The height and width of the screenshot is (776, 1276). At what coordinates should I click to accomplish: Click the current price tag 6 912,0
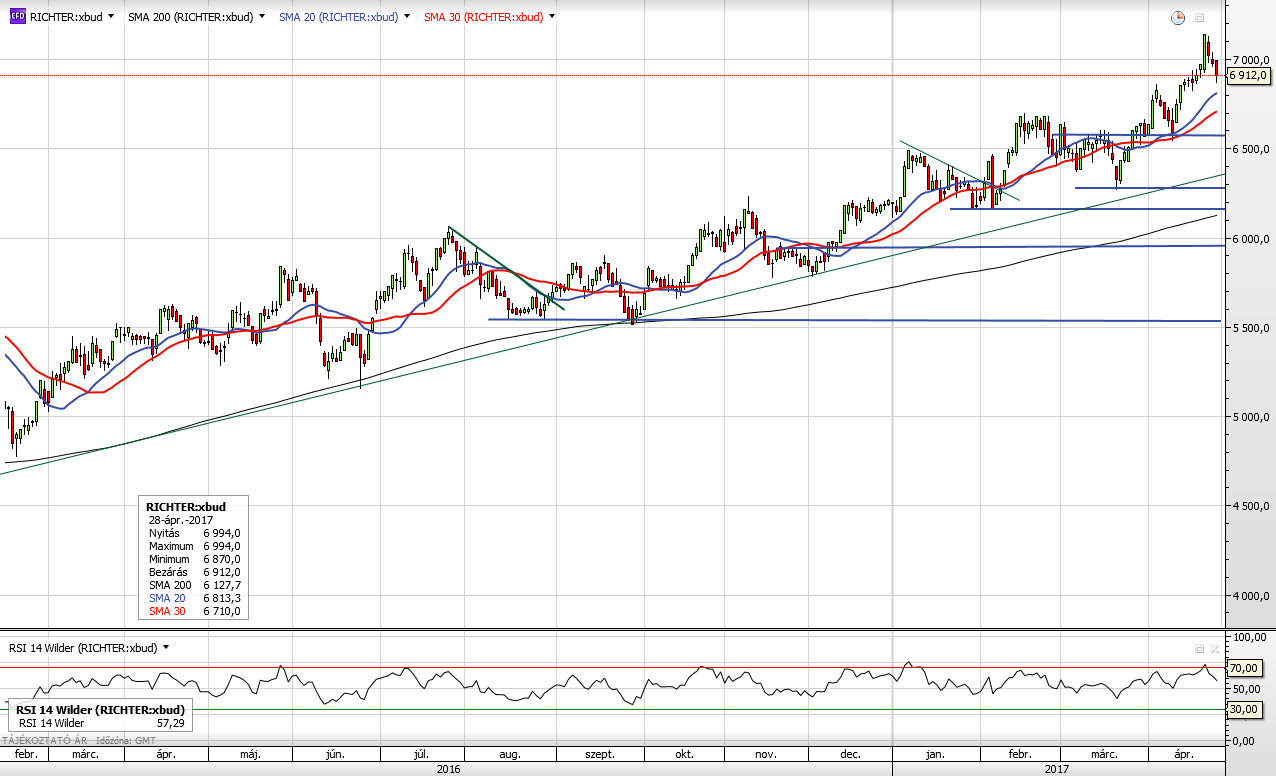coord(1248,75)
